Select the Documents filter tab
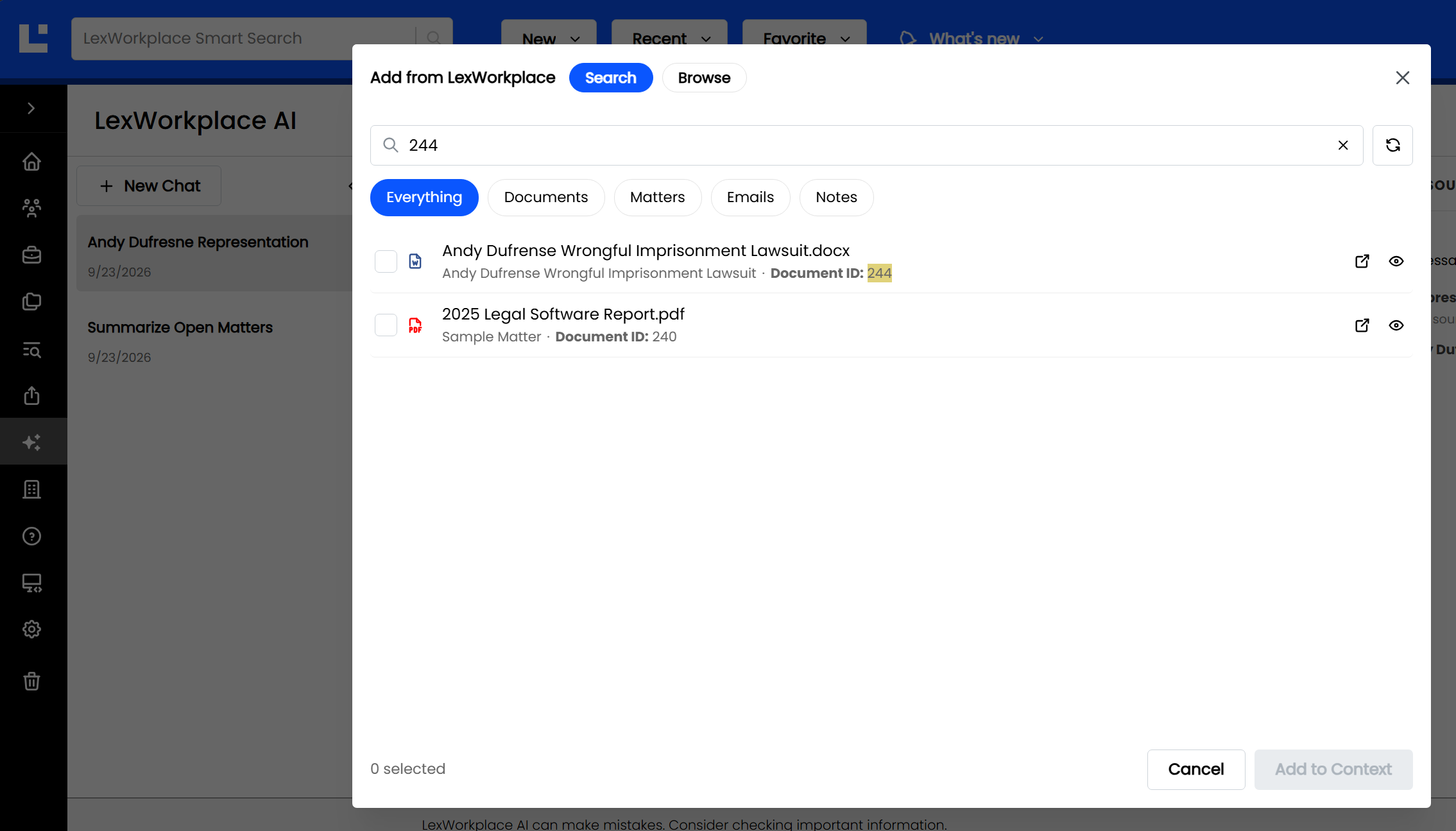This screenshot has height=831, width=1456. 546,198
